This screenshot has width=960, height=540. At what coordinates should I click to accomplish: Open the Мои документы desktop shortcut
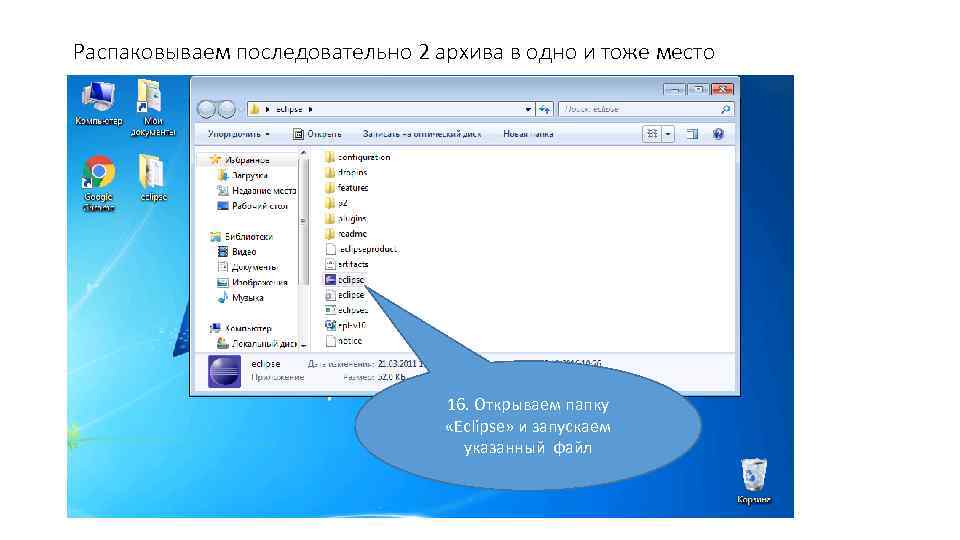coord(152,108)
